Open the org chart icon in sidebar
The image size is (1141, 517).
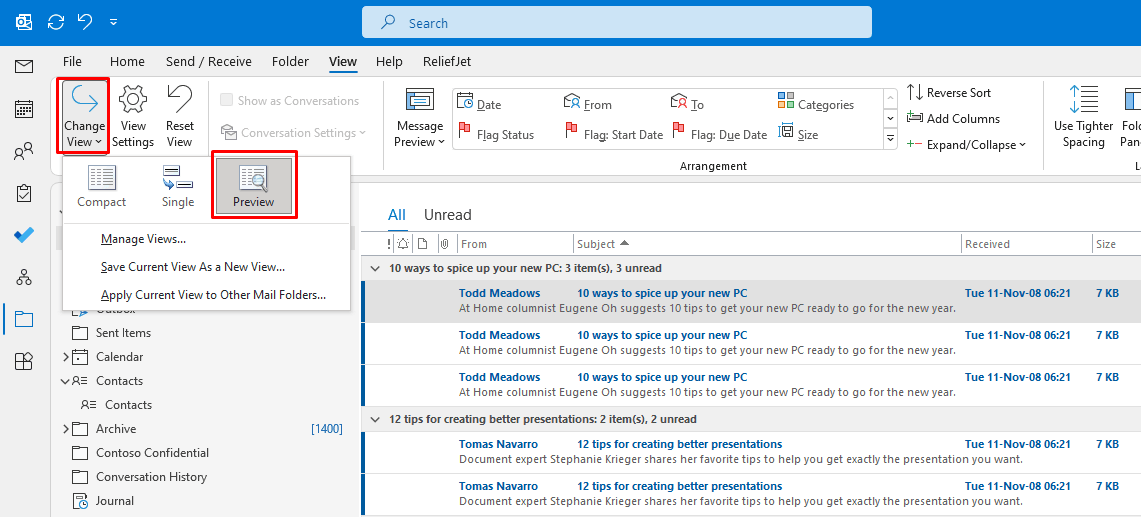click(24, 277)
